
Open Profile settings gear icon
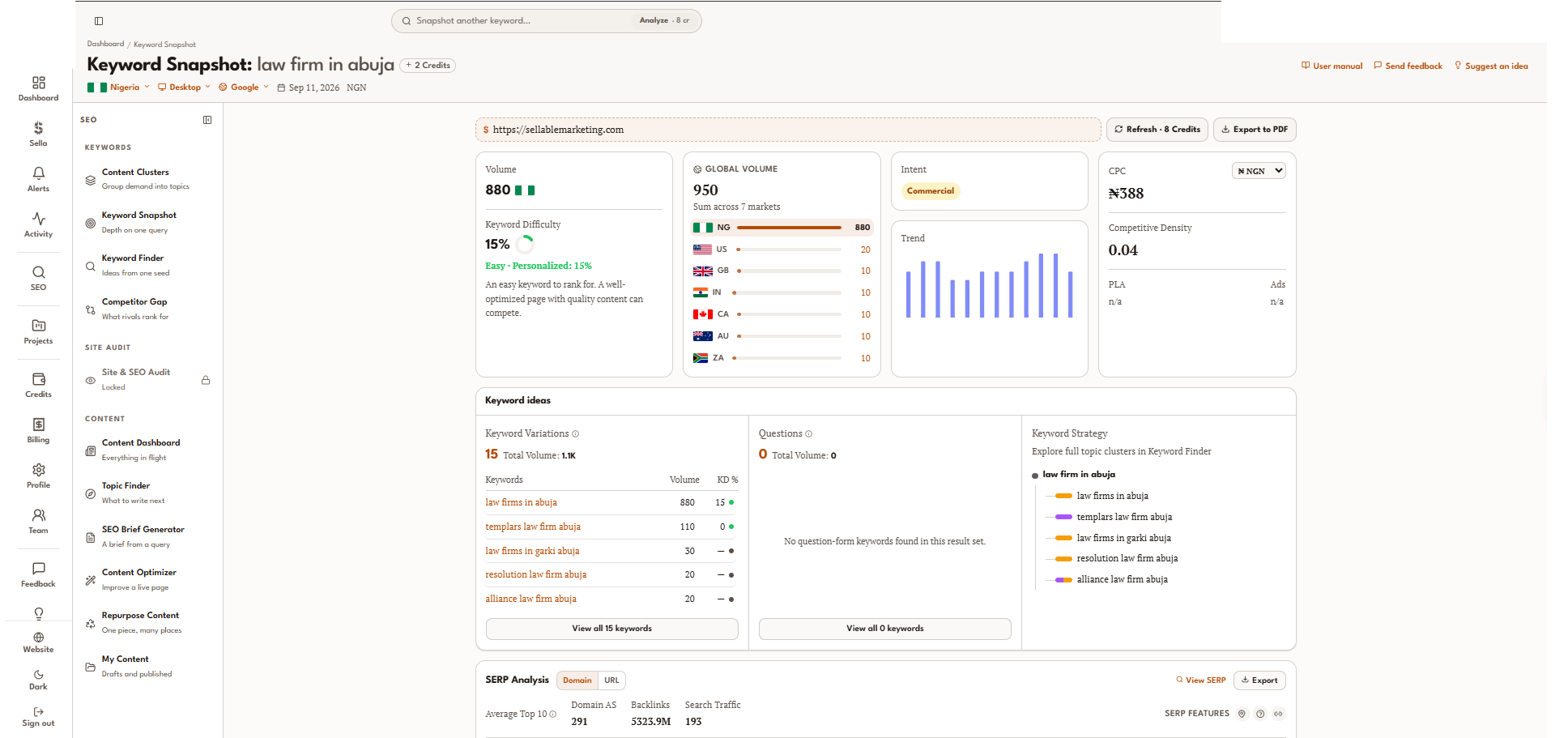pyautogui.click(x=38, y=470)
